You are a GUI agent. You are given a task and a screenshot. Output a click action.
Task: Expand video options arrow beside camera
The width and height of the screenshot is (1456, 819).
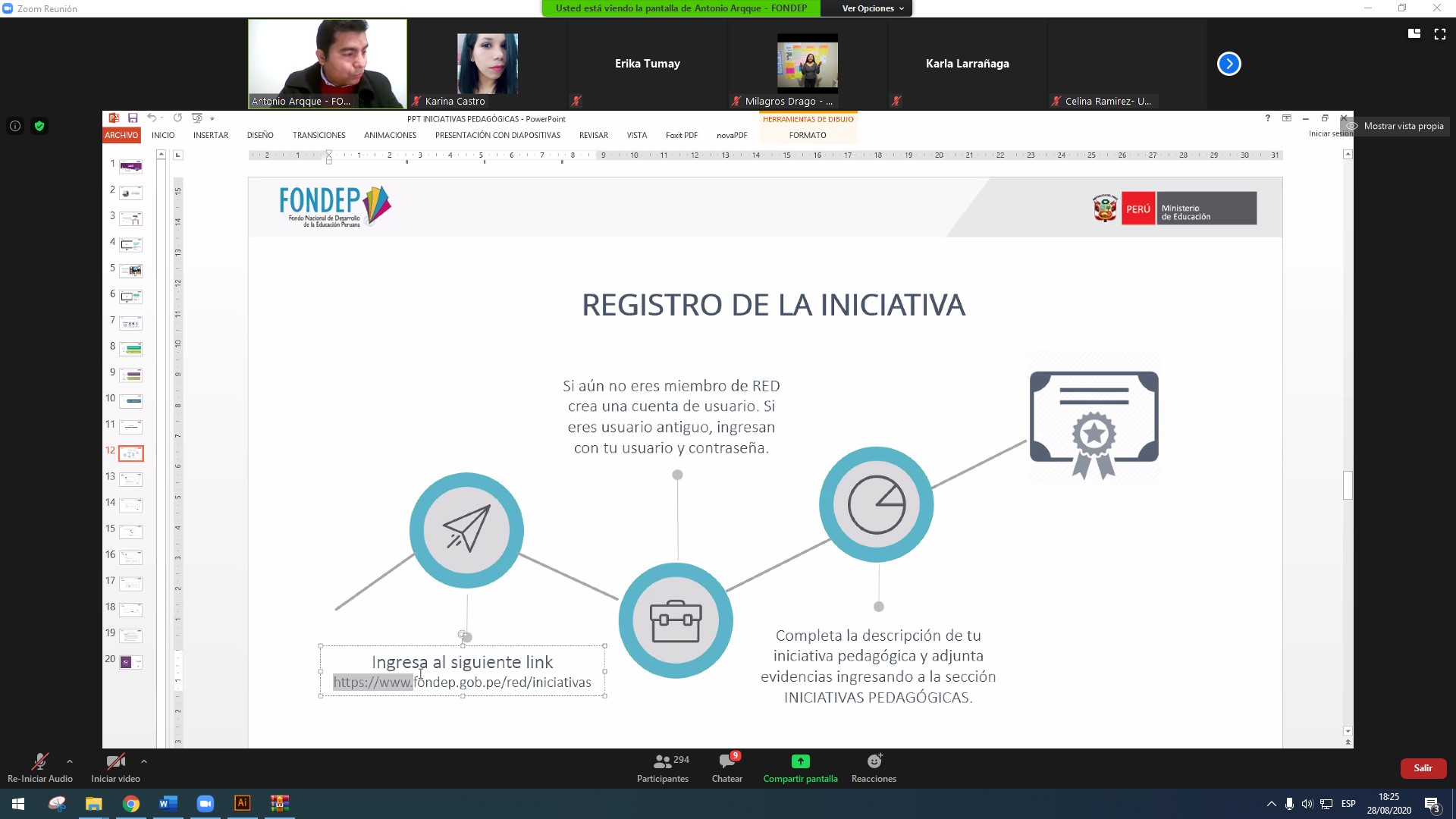[144, 761]
